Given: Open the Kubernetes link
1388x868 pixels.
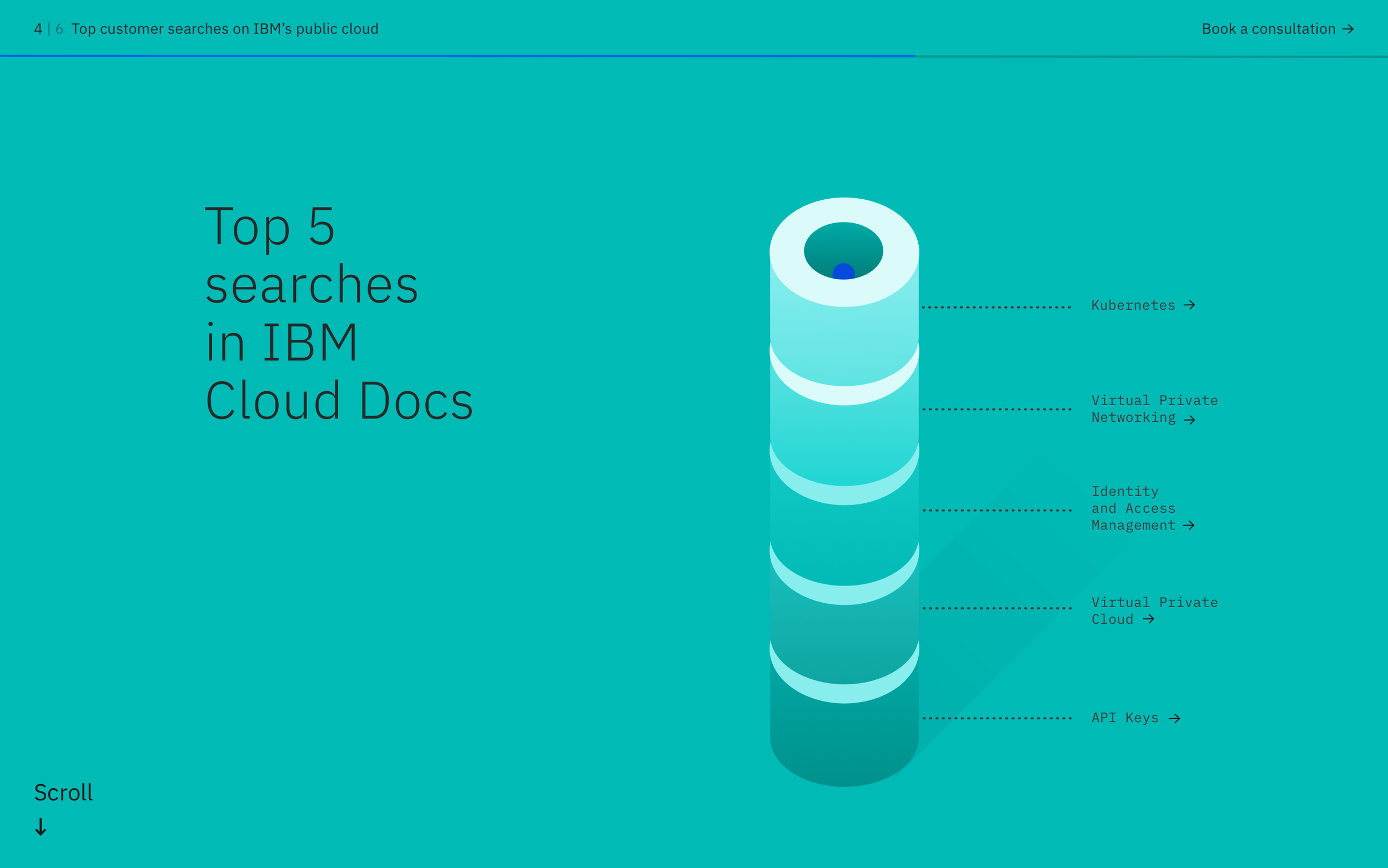Looking at the screenshot, I should (x=1133, y=305).
